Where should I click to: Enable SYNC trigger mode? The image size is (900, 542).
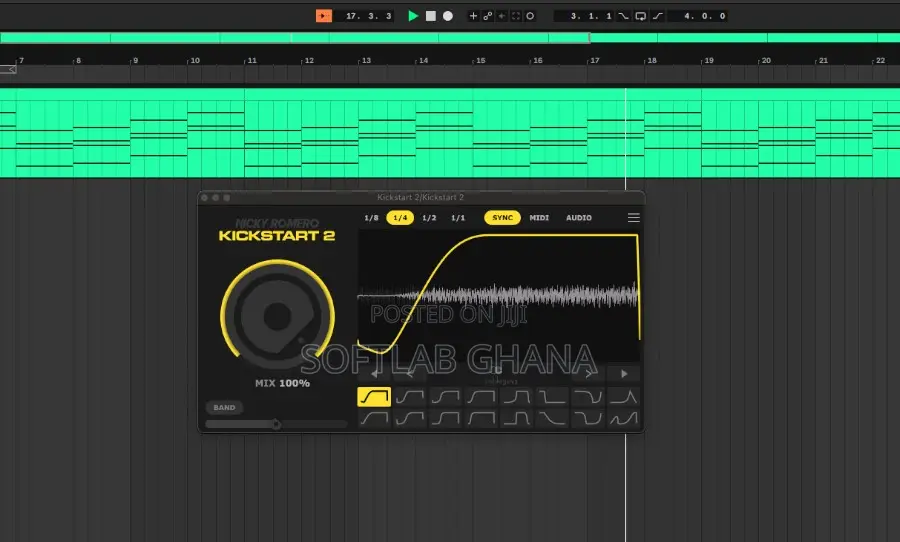tap(502, 218)
